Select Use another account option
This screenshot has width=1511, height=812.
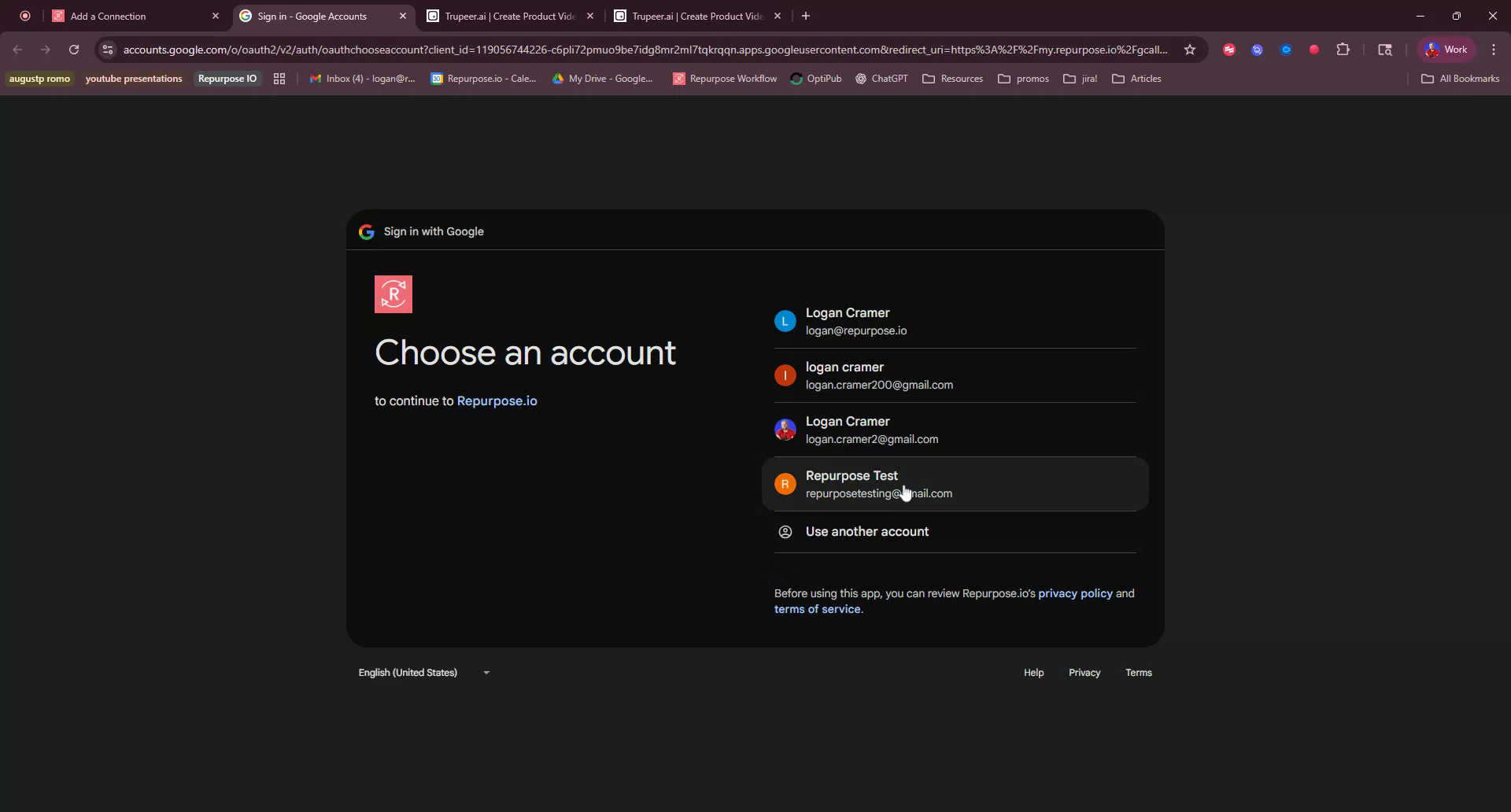tap(866, 531)
